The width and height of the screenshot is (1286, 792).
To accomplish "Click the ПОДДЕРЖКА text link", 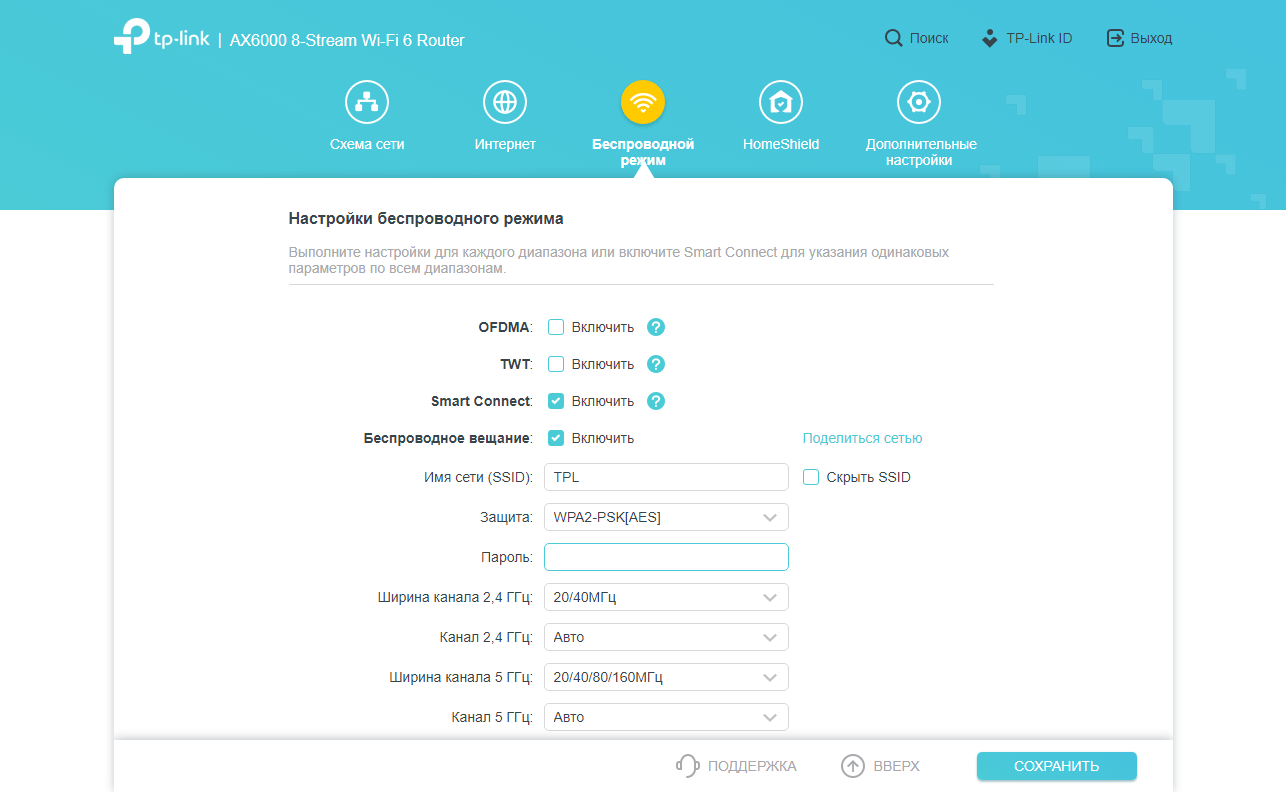I will [752, 766].
